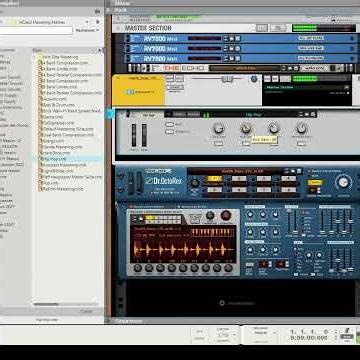The height and width of the screenshot is (360, 360).
Task: Fold the first RV7000 MkII device
Action: point(127,39)
